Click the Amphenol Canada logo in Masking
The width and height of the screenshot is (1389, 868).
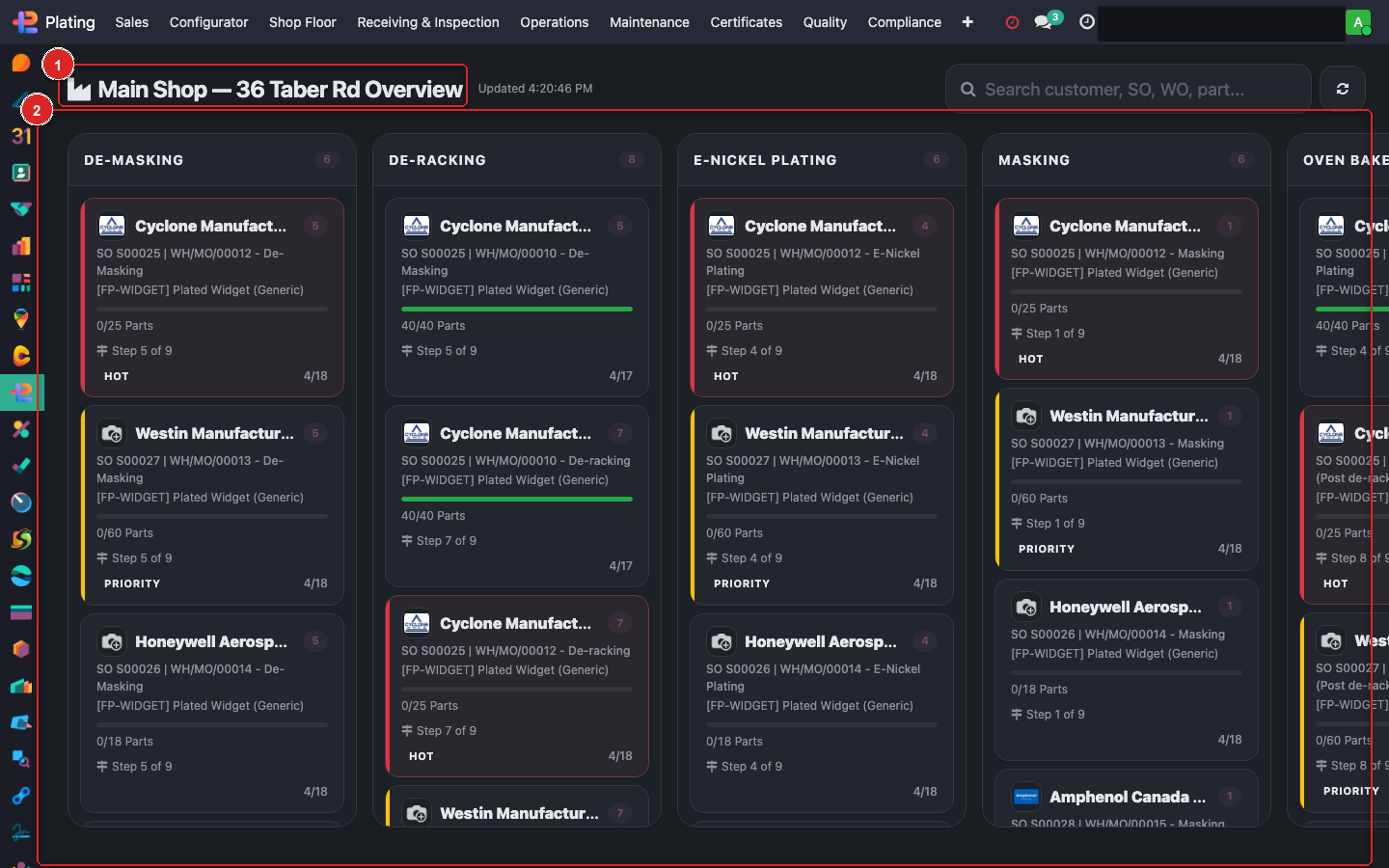tap(1026, 797)
